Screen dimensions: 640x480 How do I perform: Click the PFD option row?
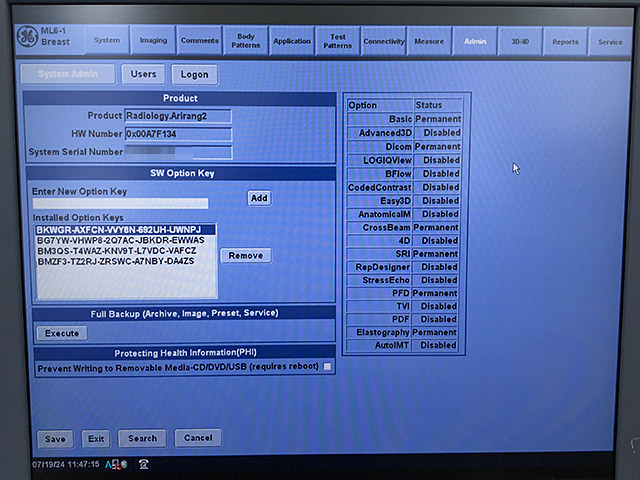tap(402, 293)
